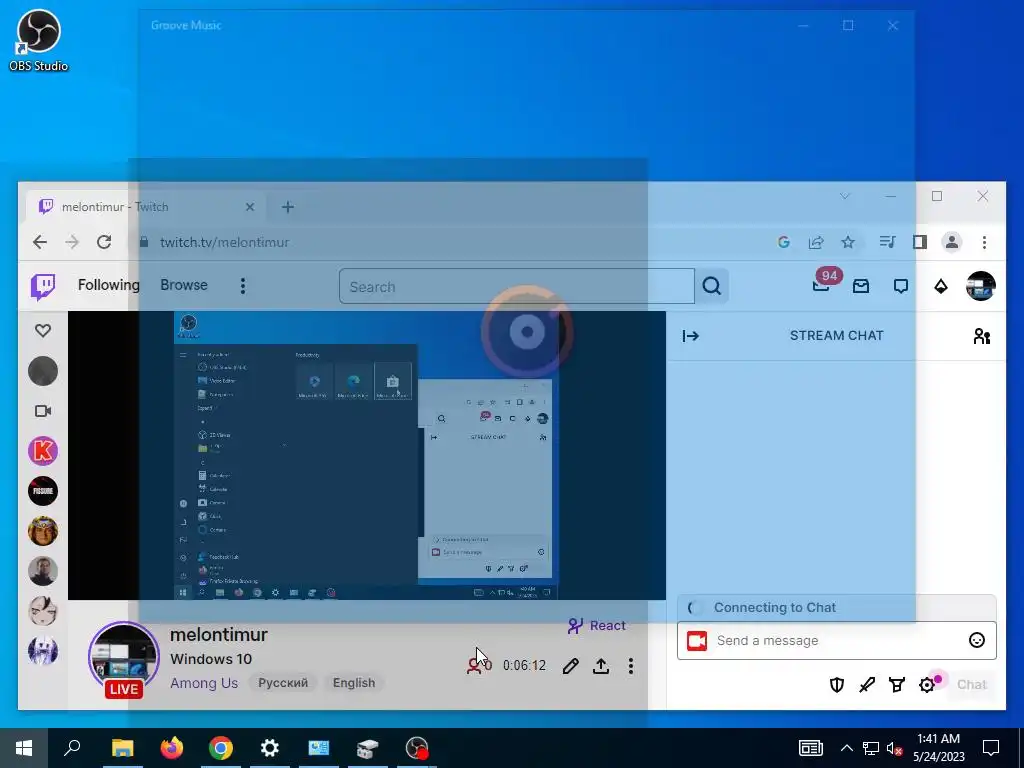Click the red camera icon in chat input
Screen dimensions: 1024x768
697,641
